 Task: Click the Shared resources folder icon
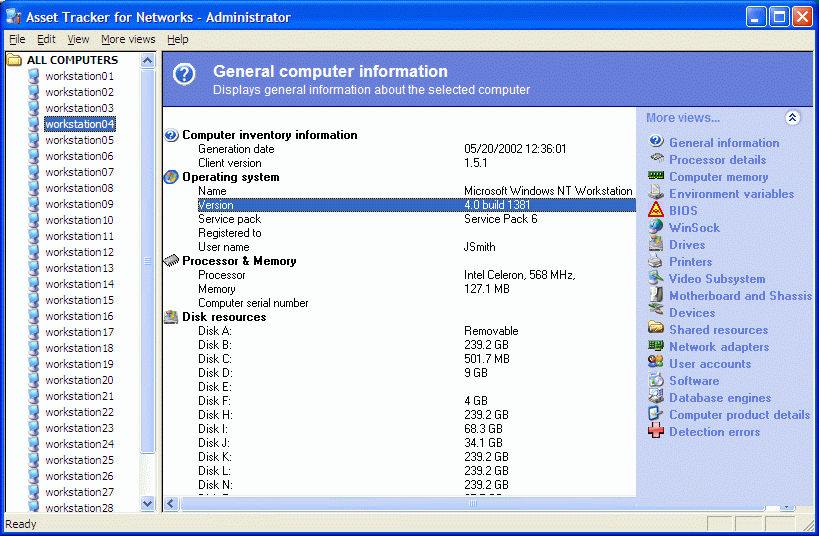(x=656, y=329)
